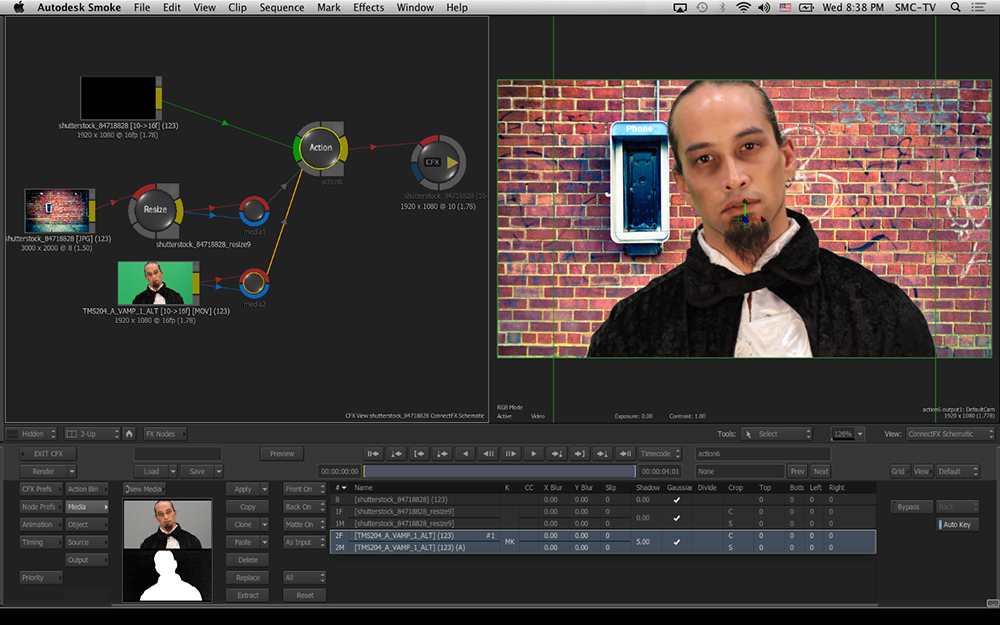Open the Timecode display dropdown
This screenshot has height=625, width=1000.
tap(661, 454)
